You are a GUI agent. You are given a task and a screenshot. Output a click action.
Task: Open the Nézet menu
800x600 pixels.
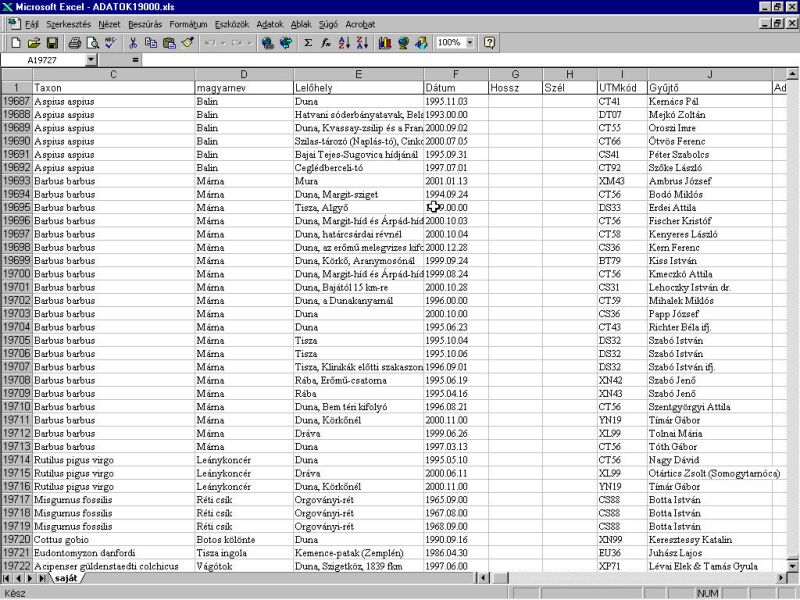109,24
